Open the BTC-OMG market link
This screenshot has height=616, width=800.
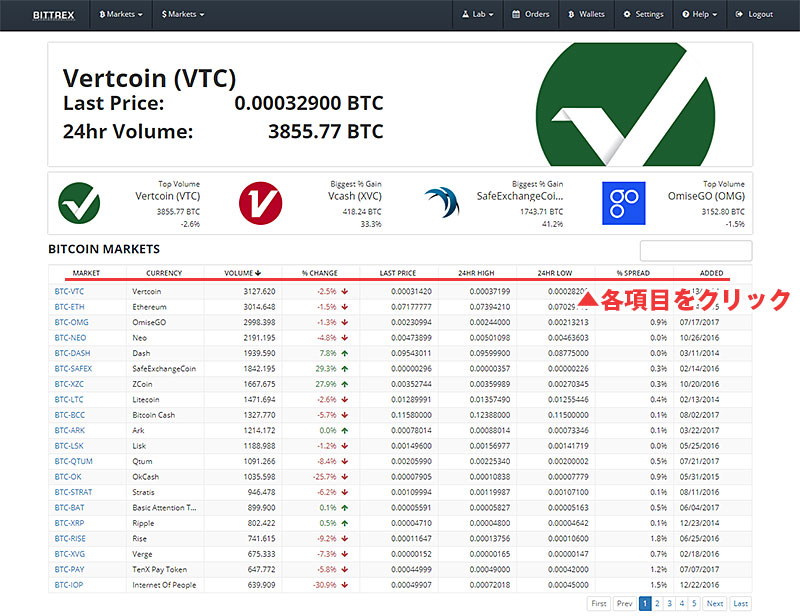click(71, 323)
